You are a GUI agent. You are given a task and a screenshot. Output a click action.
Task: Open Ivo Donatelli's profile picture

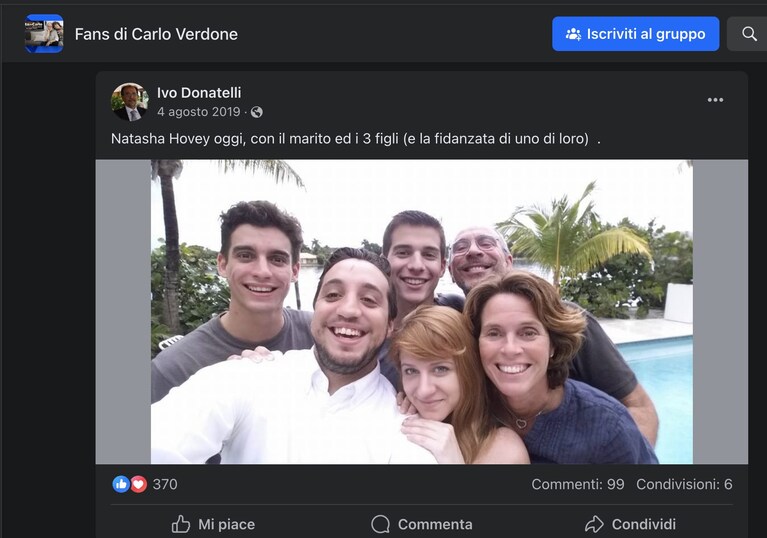pyautogui.click(x=130, y=102)
